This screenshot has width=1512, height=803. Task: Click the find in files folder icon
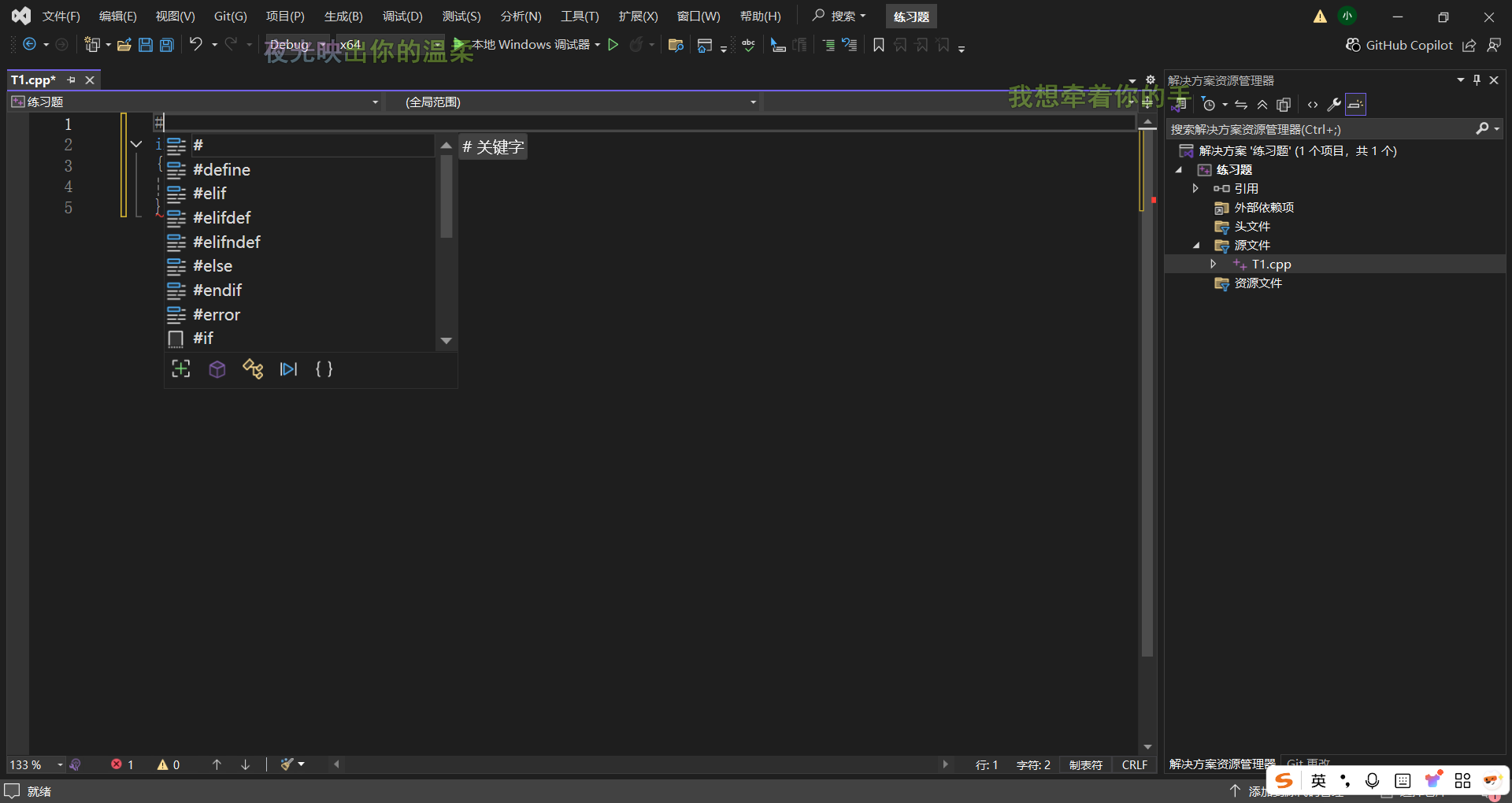click(x=675, y=45)
